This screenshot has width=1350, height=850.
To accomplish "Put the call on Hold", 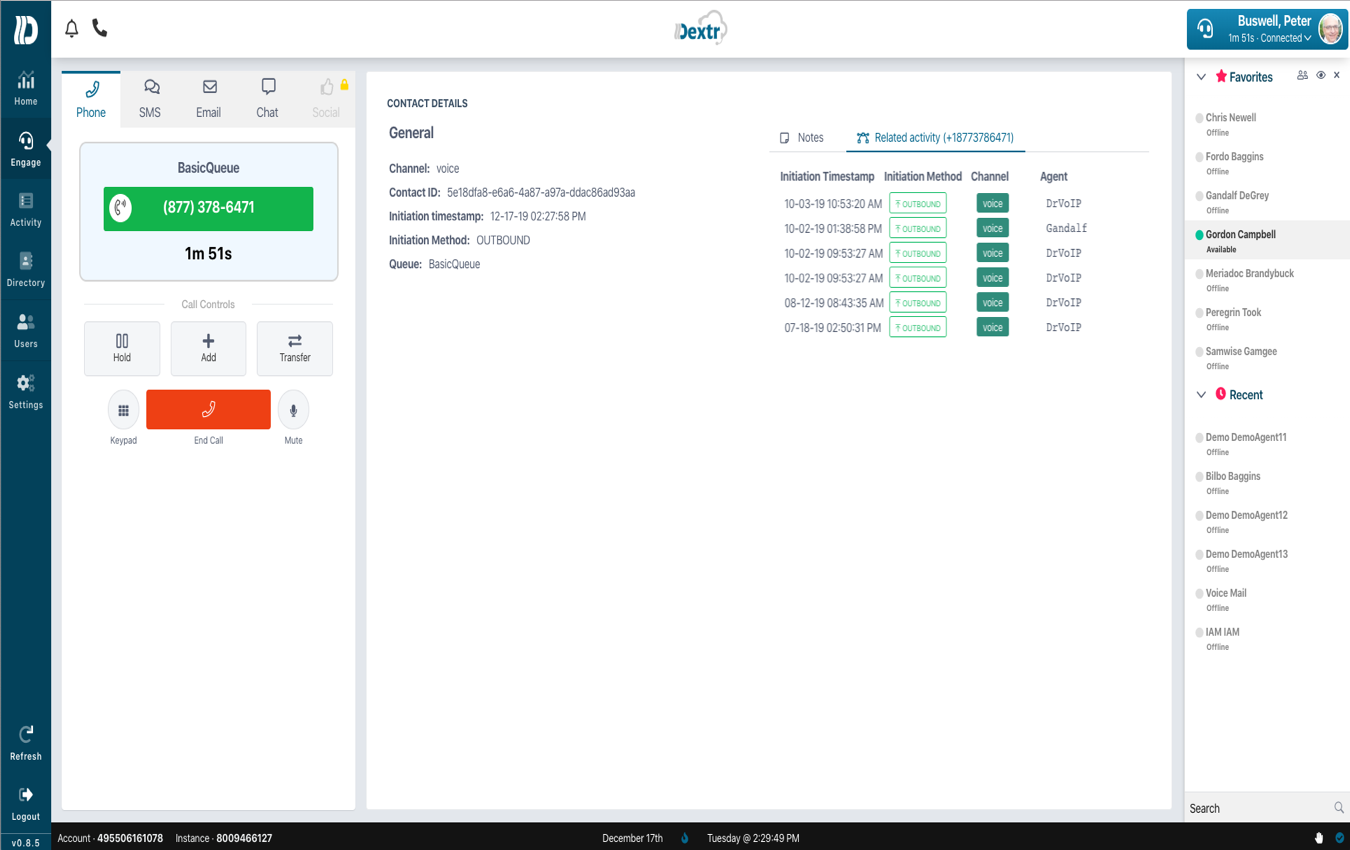I will (122, 348).
